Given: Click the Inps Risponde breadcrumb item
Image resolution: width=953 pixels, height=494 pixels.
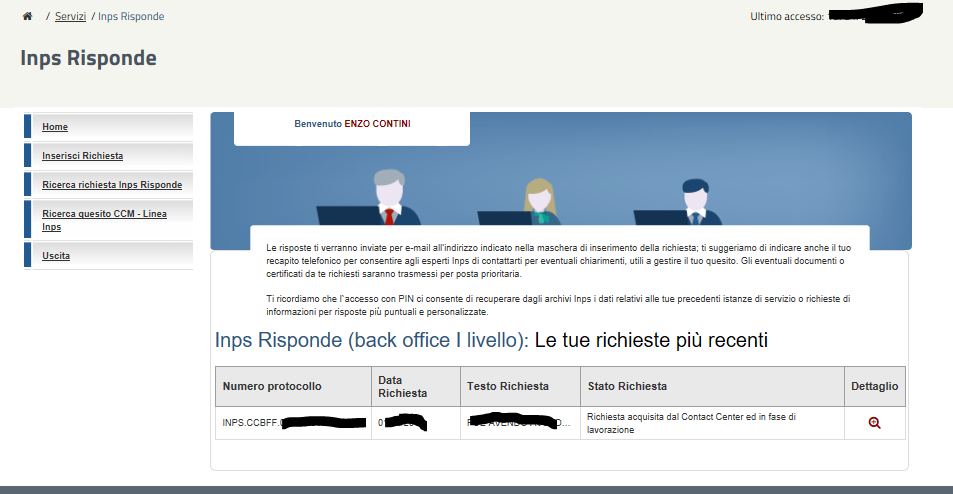Looking at the screenshot, I should click(131, 17).
